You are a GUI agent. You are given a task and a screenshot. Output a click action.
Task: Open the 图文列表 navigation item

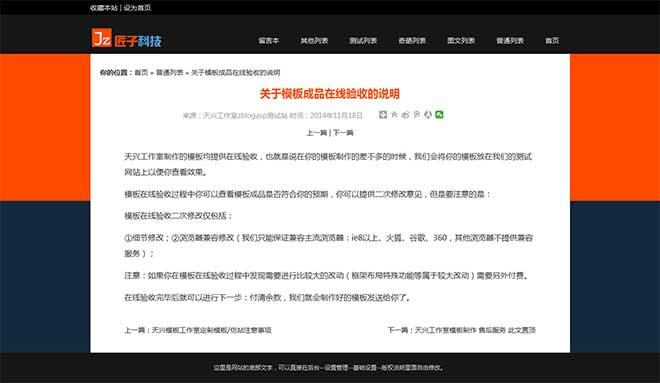(x=461, y=41)
